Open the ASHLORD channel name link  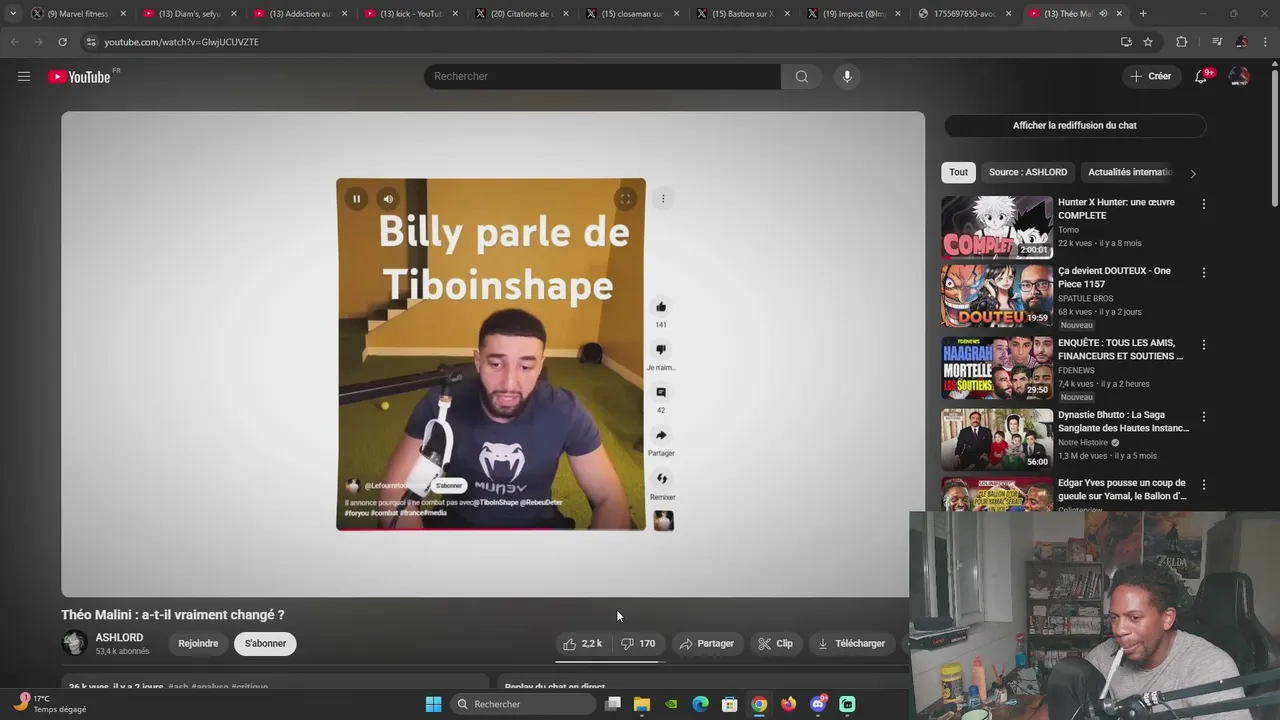[x=119, y=637]
